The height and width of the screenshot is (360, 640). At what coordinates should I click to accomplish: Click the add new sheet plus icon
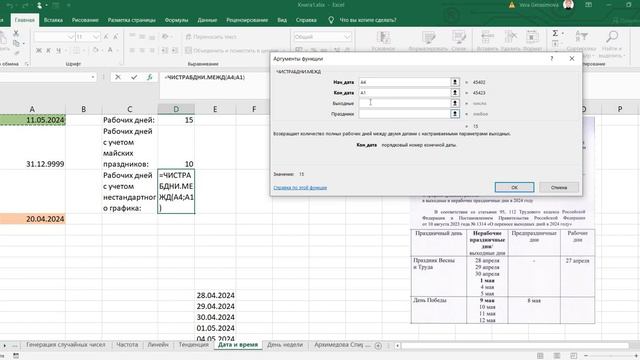coord(378,345)
